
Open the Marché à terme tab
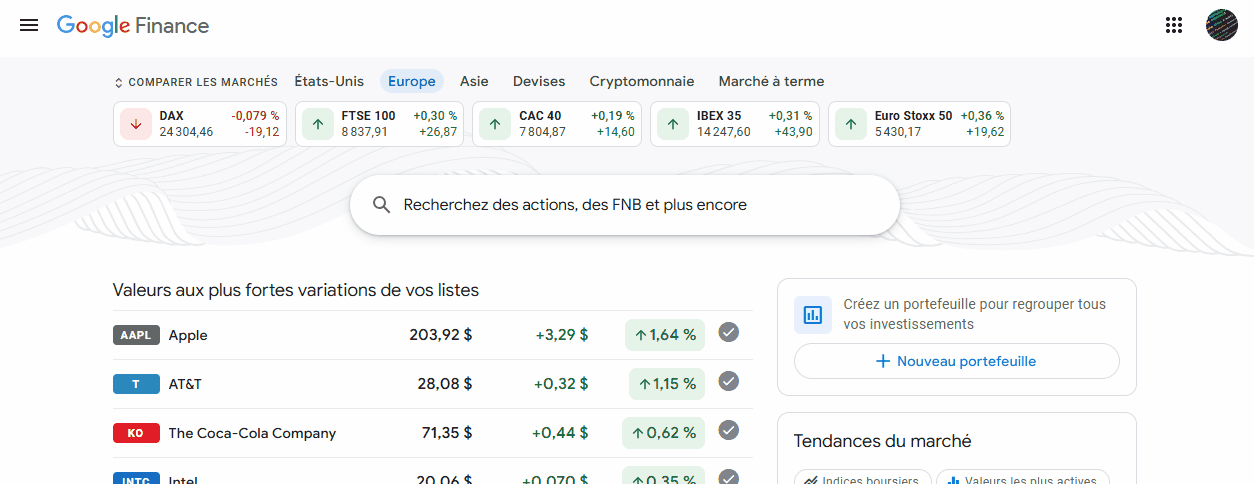coord(771,81)
